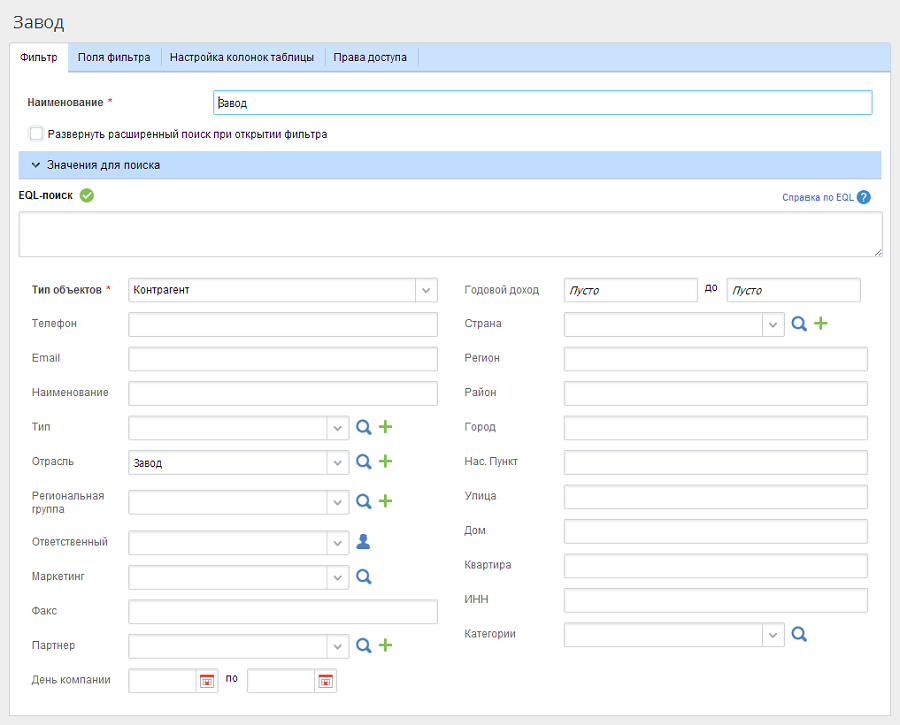Click the green plus next to Региональная группа
The width and height of the screenshot is (900, 725).
point(385,501)
